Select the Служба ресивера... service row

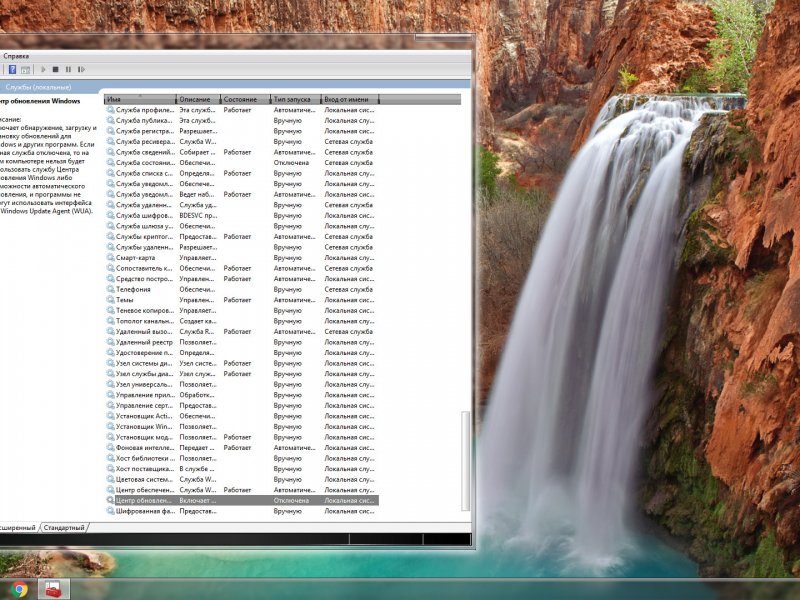(x=242, y=142)
